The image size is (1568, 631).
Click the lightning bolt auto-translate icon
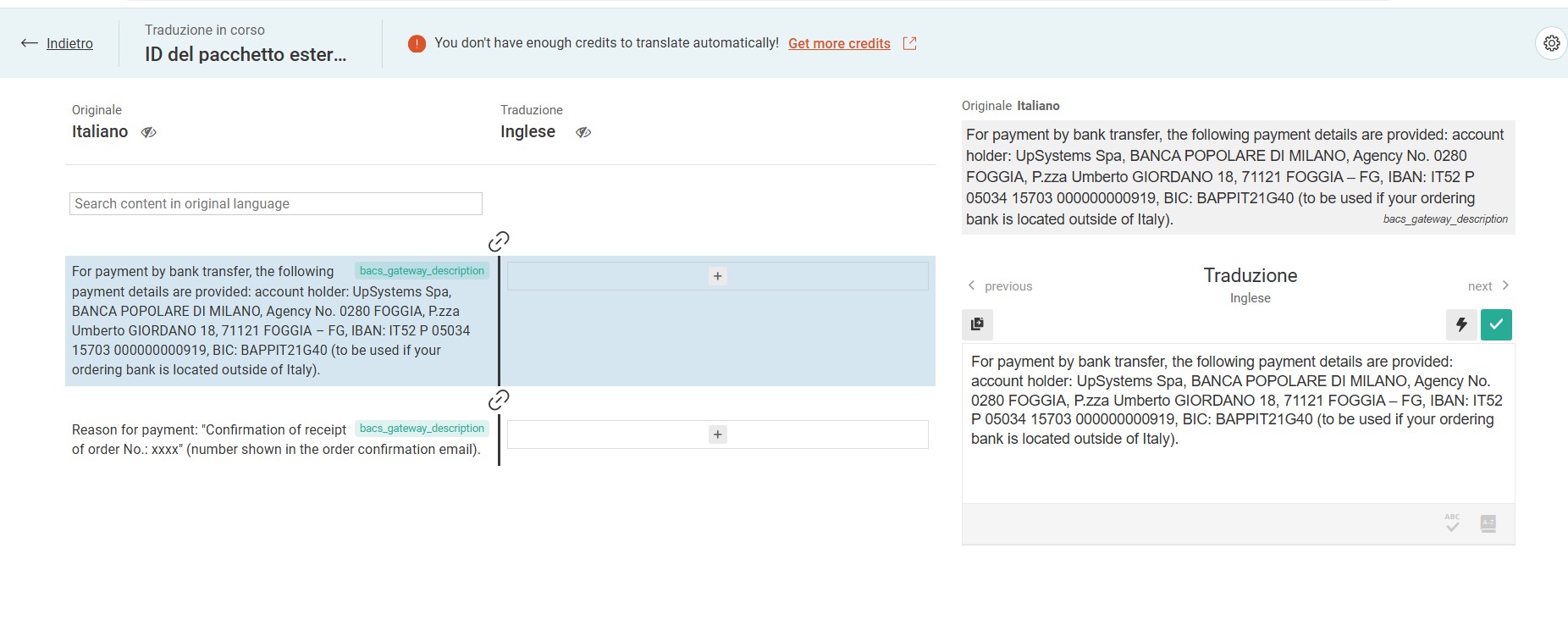click(1461, 324)
